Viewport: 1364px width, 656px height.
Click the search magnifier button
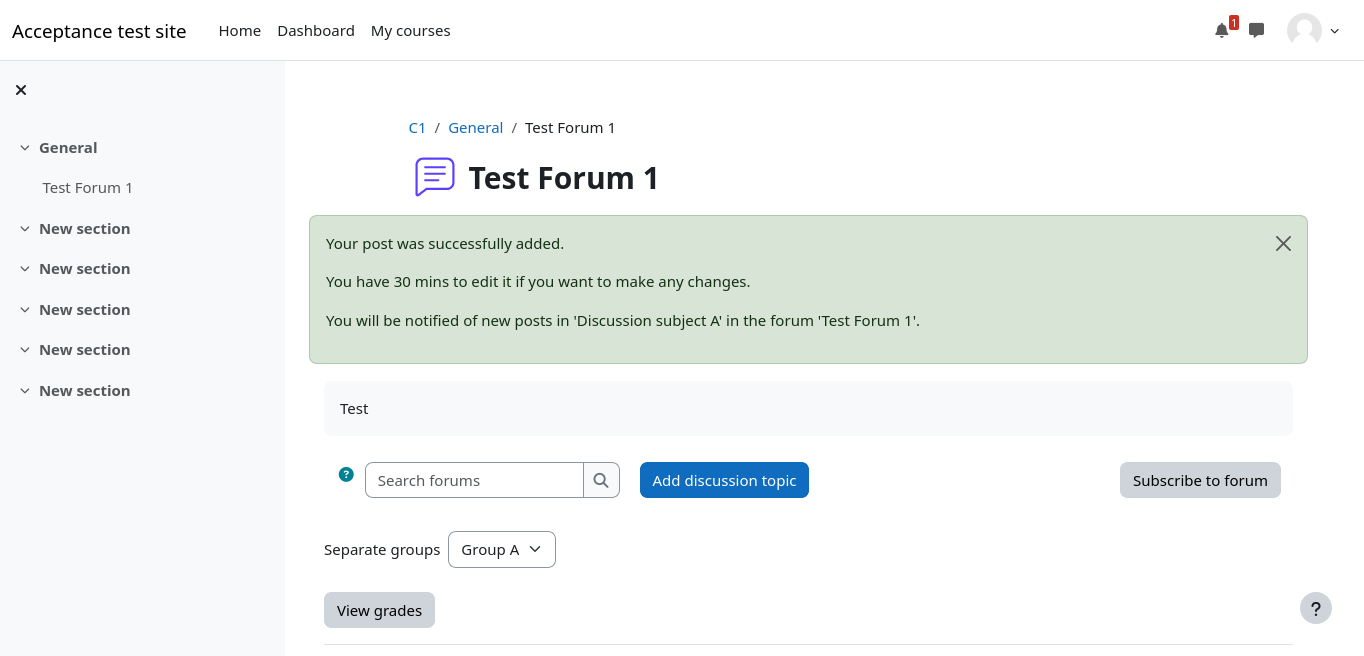[x=601, y=480]
